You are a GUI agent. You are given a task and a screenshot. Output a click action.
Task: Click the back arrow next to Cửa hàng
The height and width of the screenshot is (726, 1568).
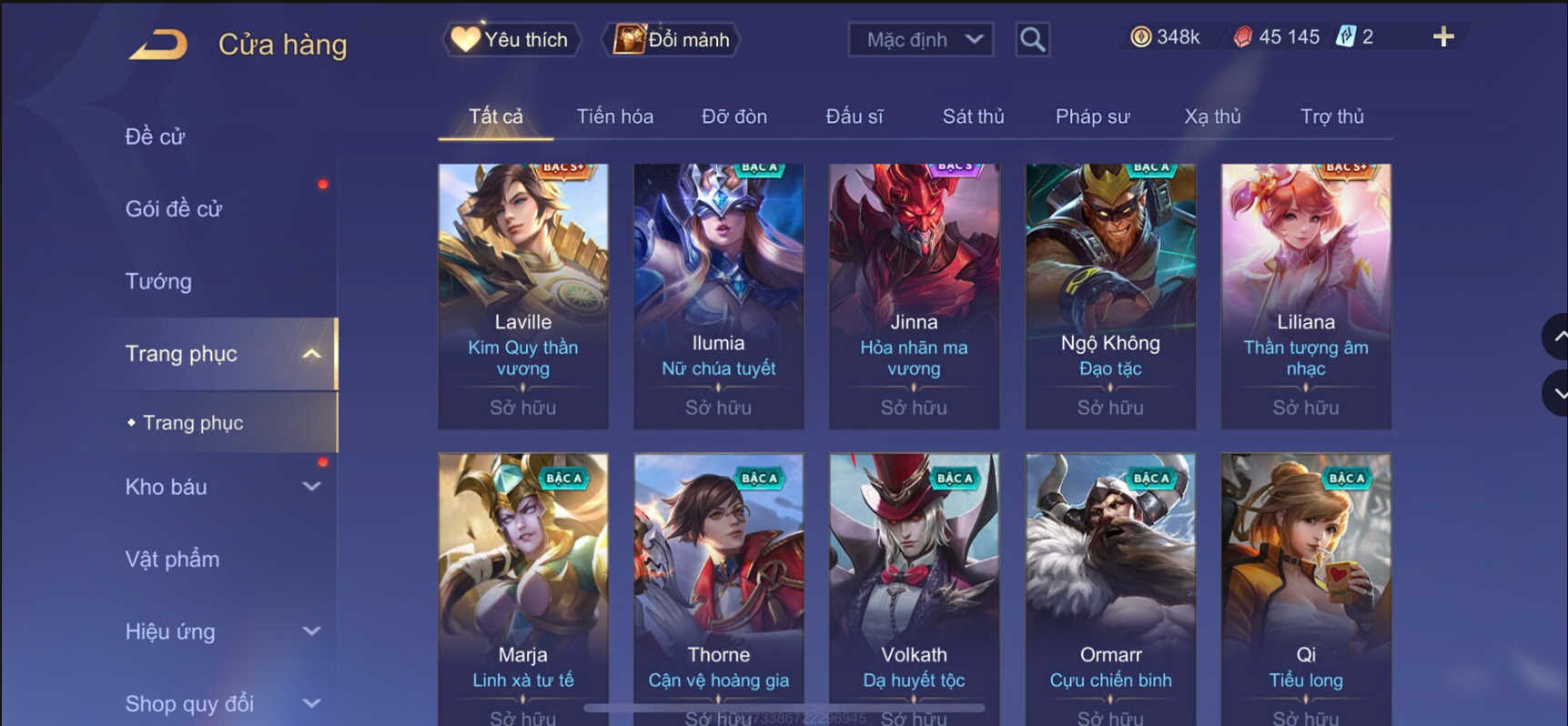tap(158, 44)
